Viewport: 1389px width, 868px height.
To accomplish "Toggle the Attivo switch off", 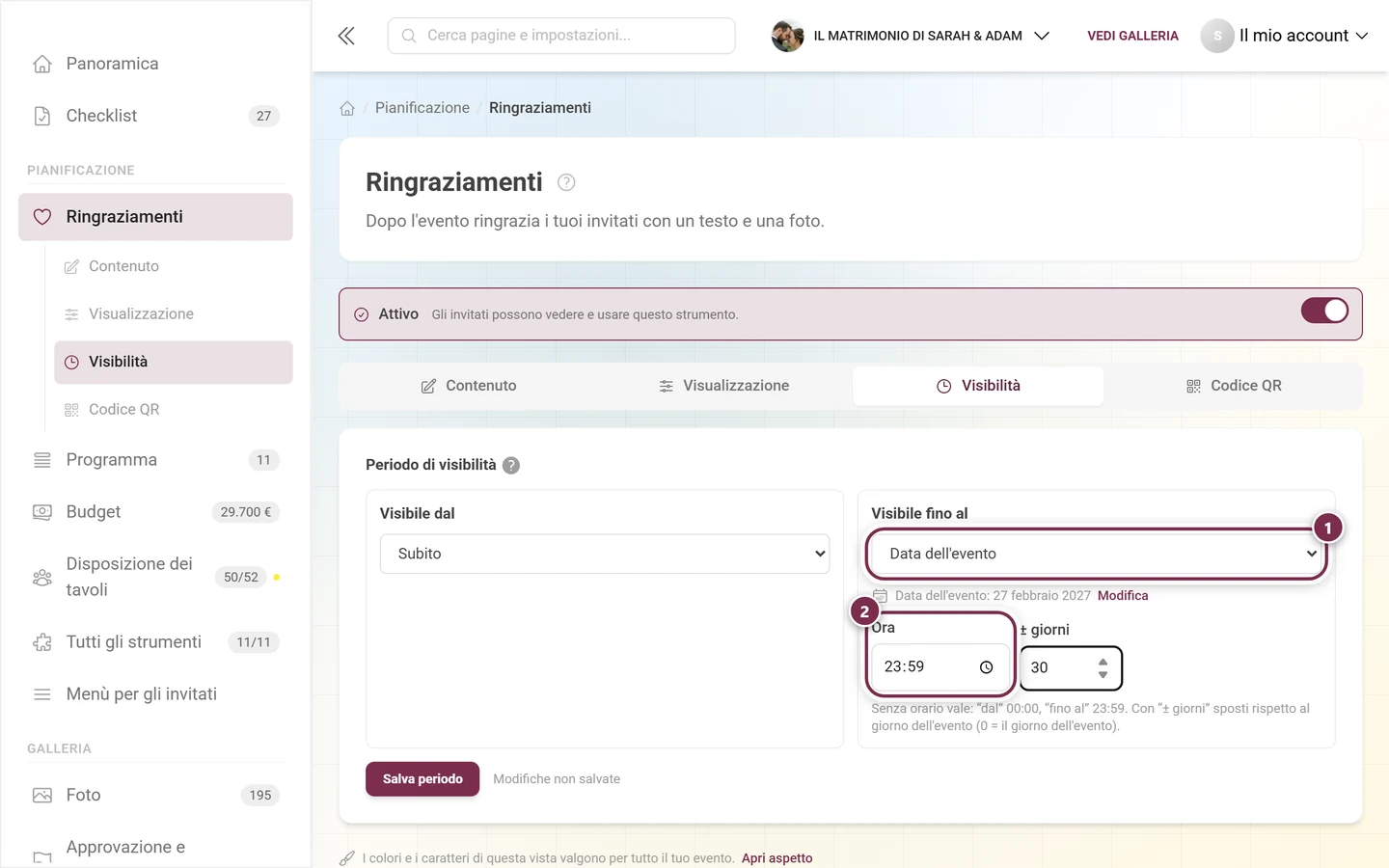I will click(1324, 311).
